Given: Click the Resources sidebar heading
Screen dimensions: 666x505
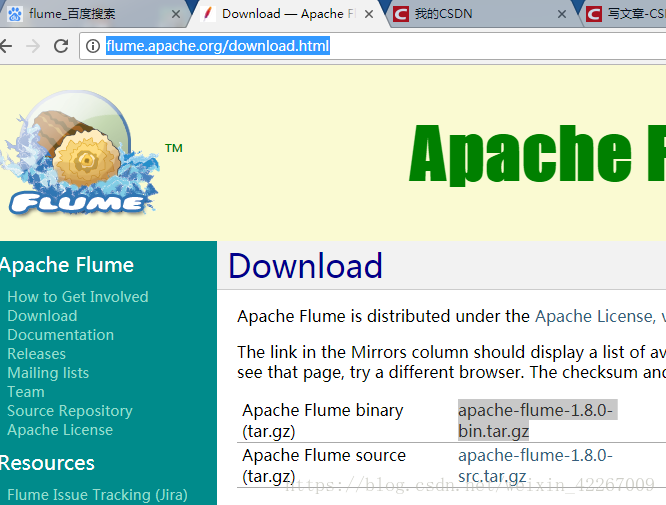Looking at the screenshot, I should tap(47, 463).
